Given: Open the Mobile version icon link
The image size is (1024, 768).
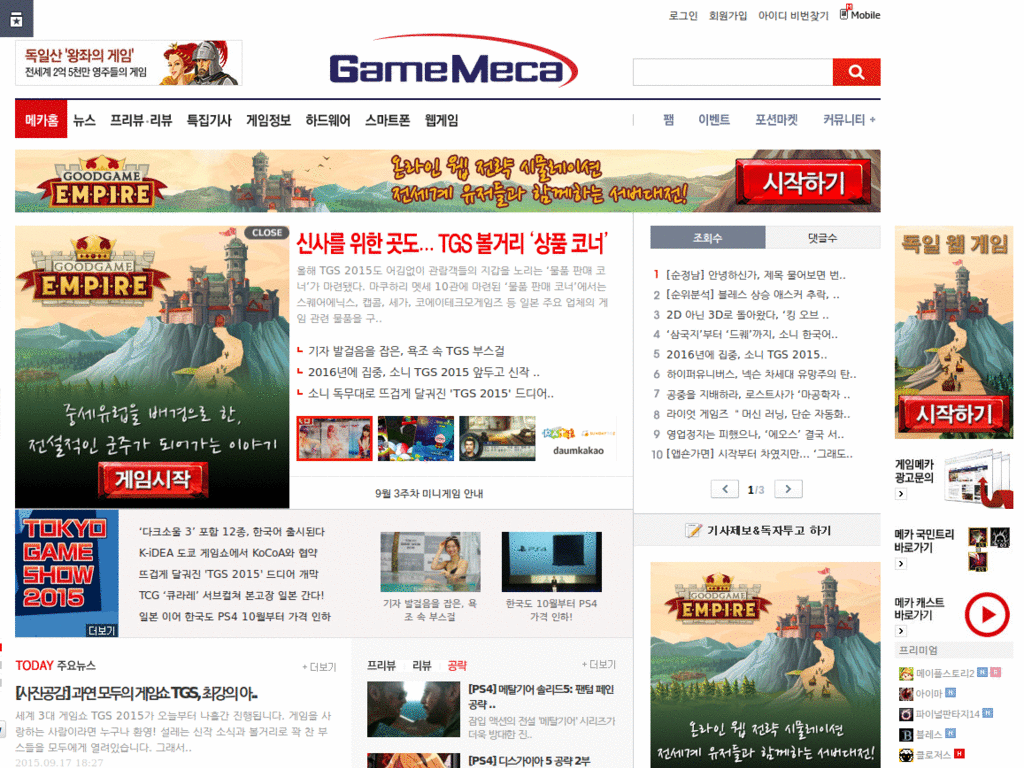Looking at the screenshot, I should (860, 14).
